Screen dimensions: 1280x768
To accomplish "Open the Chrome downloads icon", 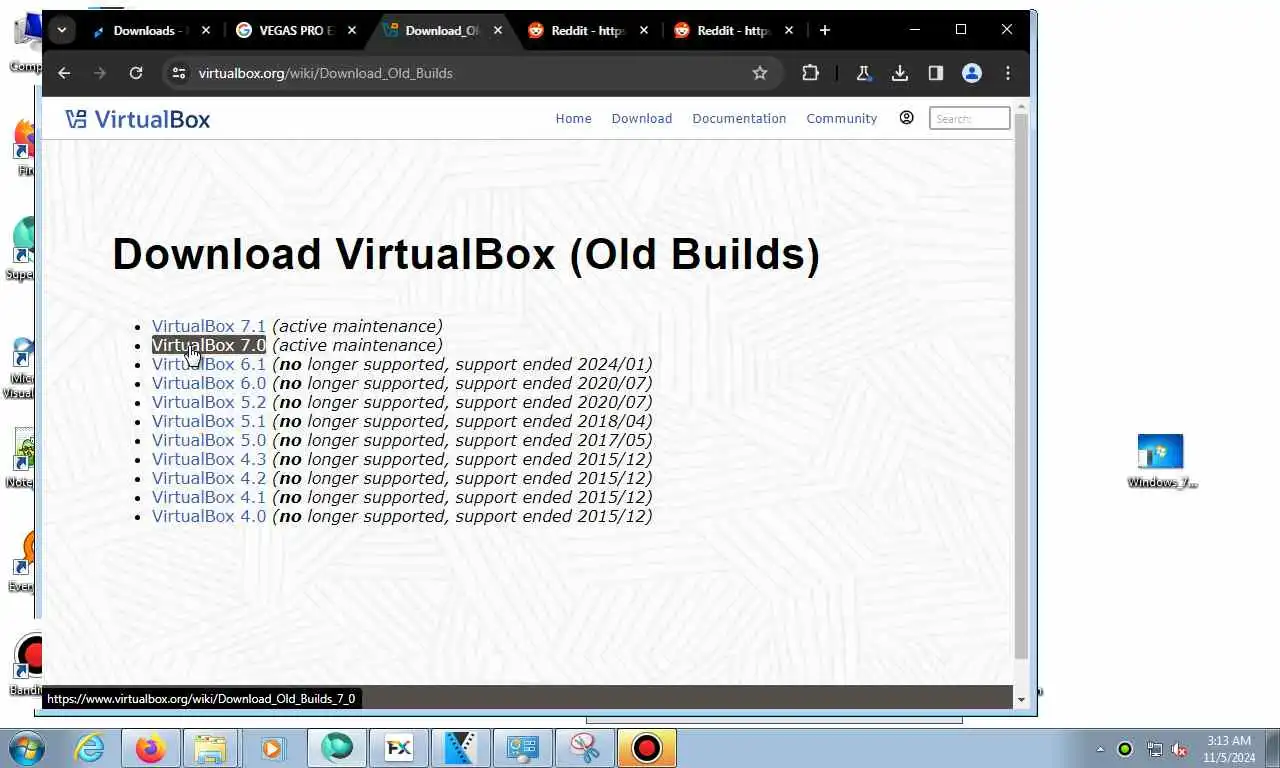I will (899, 73).
